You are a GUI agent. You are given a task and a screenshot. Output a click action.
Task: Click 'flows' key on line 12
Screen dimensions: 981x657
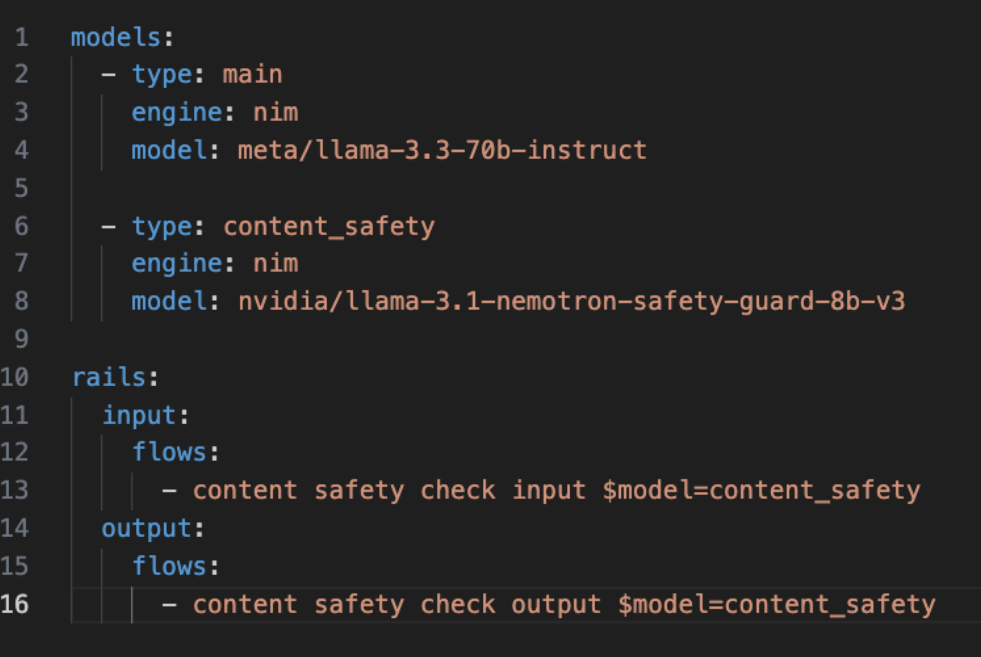coord(169,452)
